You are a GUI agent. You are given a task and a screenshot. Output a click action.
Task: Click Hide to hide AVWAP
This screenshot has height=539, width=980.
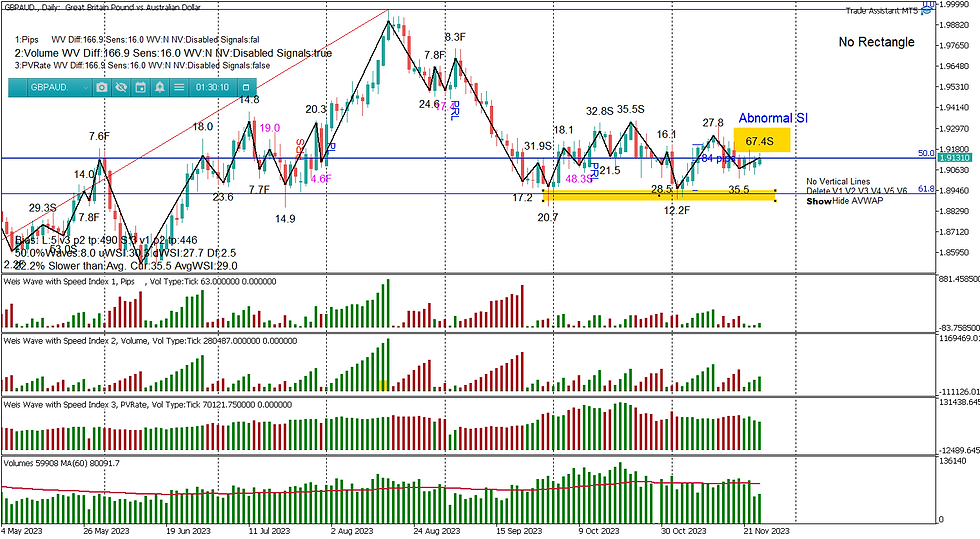coord(841,201)
